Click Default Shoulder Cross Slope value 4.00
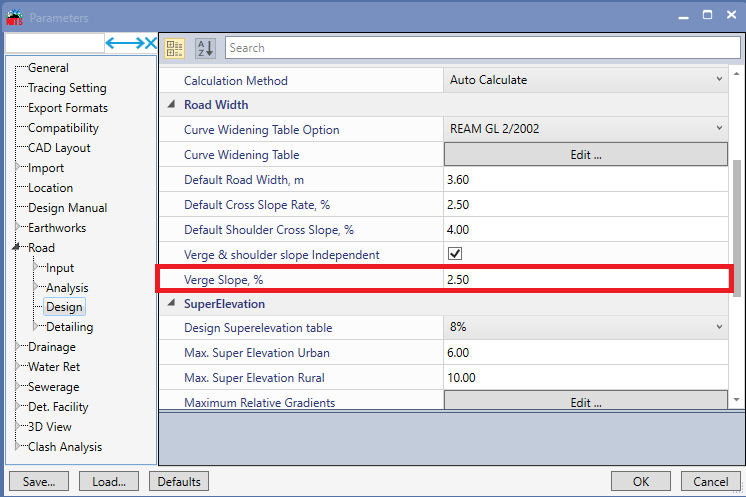Viewport: 746px width, 497px height. point(586,230)
